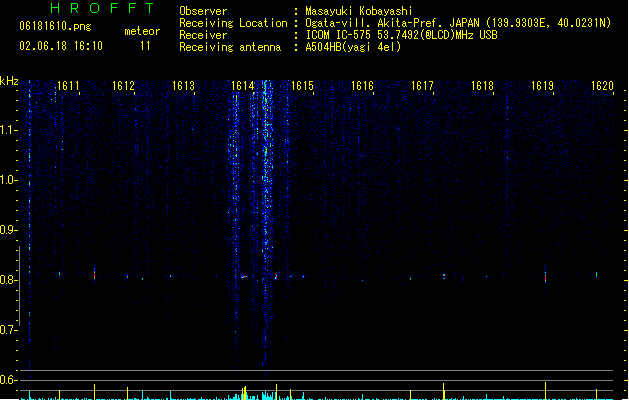Click the meteor count label
Screen dimensions: 629x400
[x=142, y=31]
